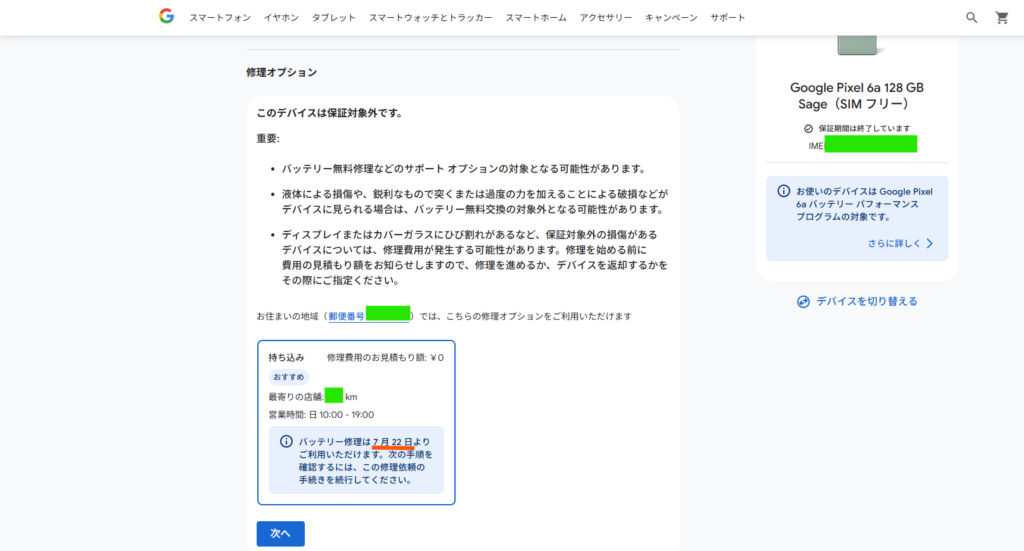Click さらに詳しく link
1024x551 pixels.
click(x=894, y=244)
